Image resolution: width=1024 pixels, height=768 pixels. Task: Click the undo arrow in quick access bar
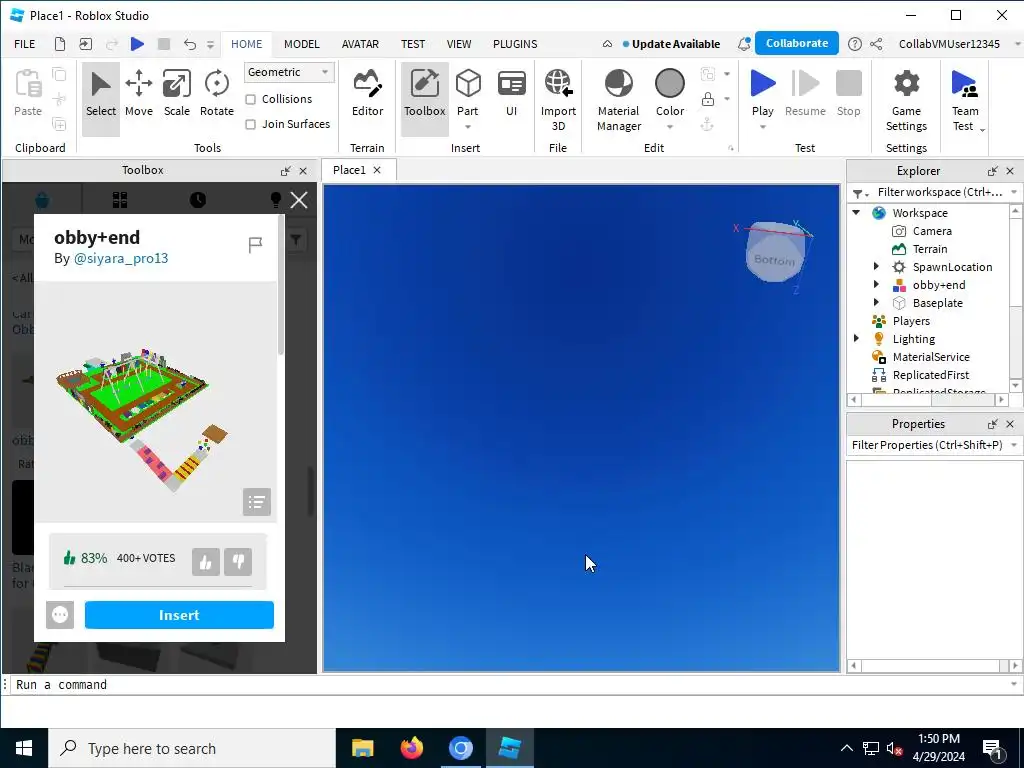(189, 44)
